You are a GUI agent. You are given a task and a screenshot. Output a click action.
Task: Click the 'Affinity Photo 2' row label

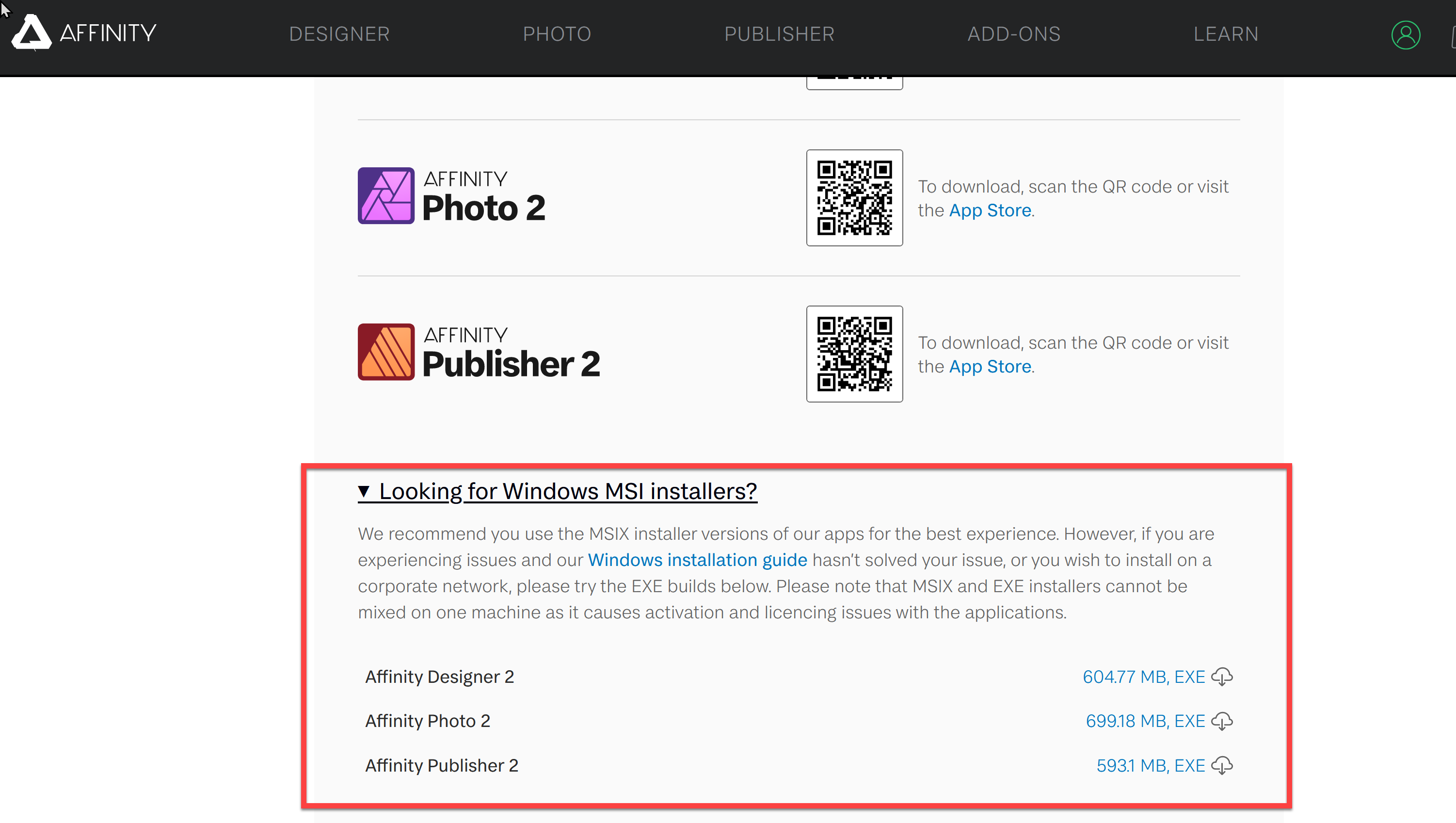point(427,721)
